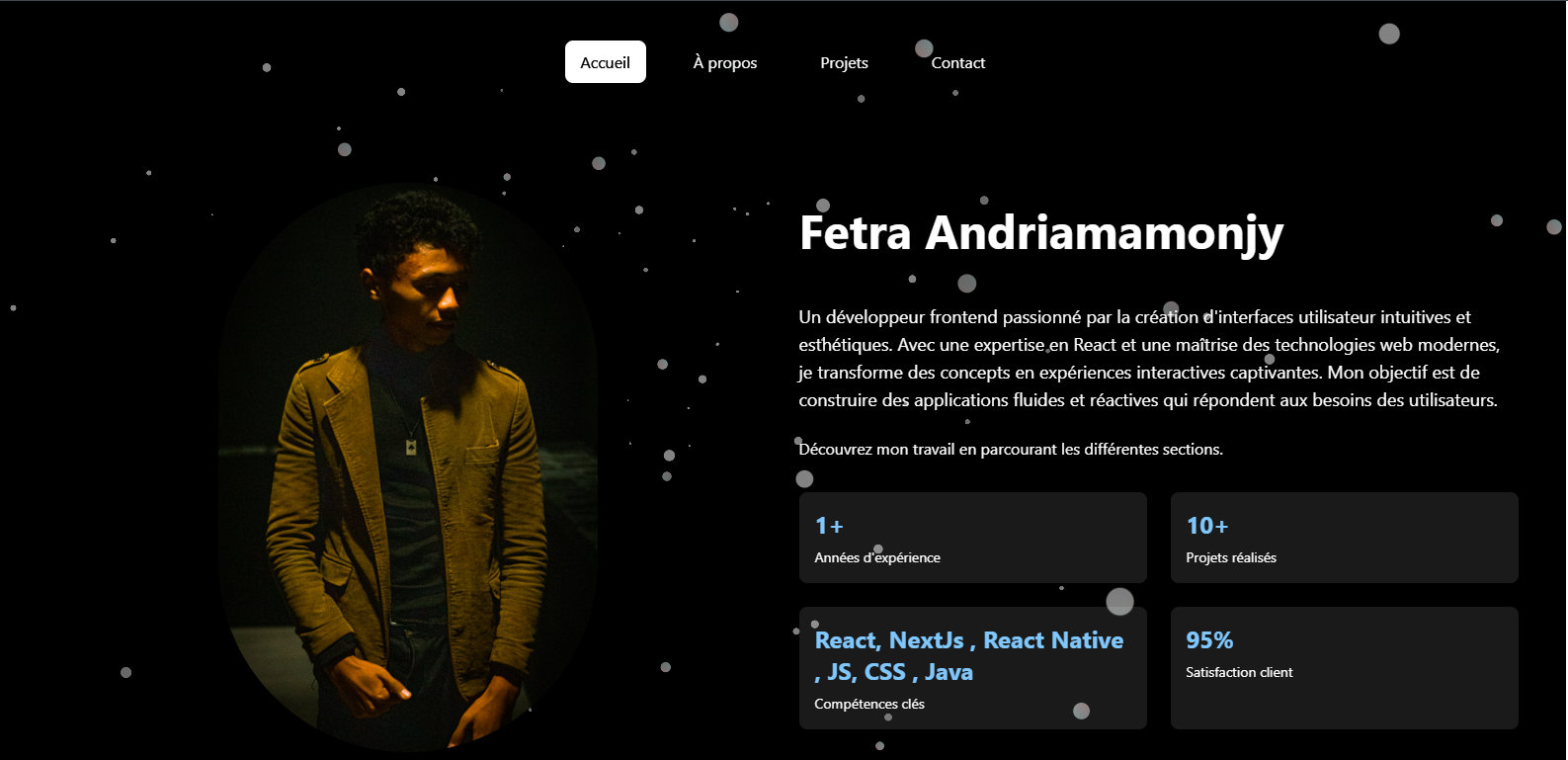1568x760 pixels.
Task: Click the Projets réalisés label
Action: click(1231, 557)
